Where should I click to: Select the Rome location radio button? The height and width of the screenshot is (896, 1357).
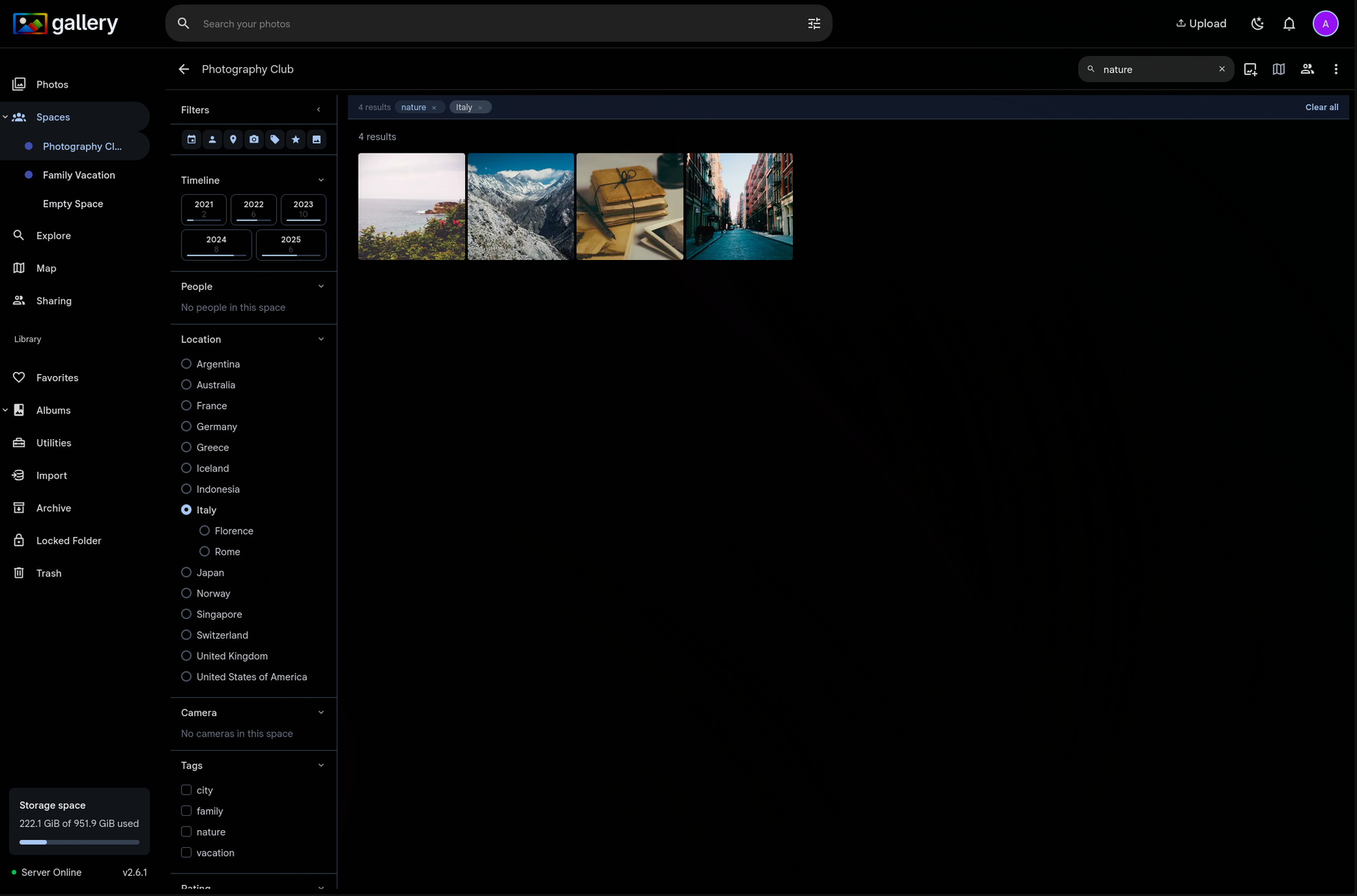(x=204, y=552)
